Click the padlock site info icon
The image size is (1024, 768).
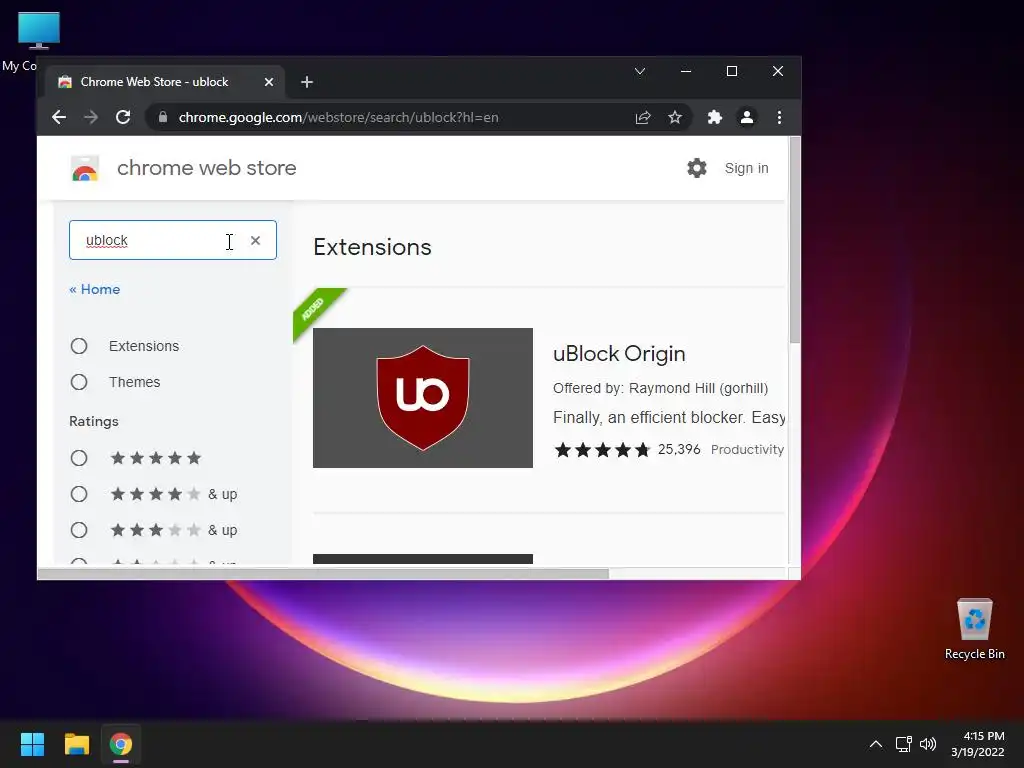163,117
